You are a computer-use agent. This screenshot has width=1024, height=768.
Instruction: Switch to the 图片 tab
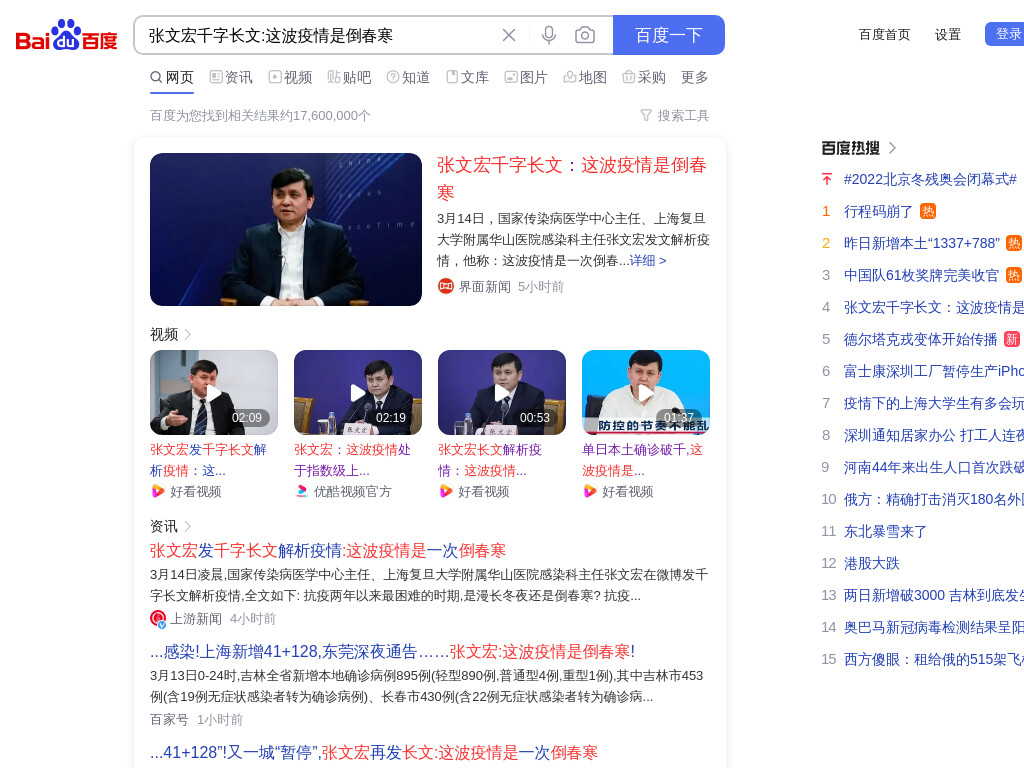[526, 78]
